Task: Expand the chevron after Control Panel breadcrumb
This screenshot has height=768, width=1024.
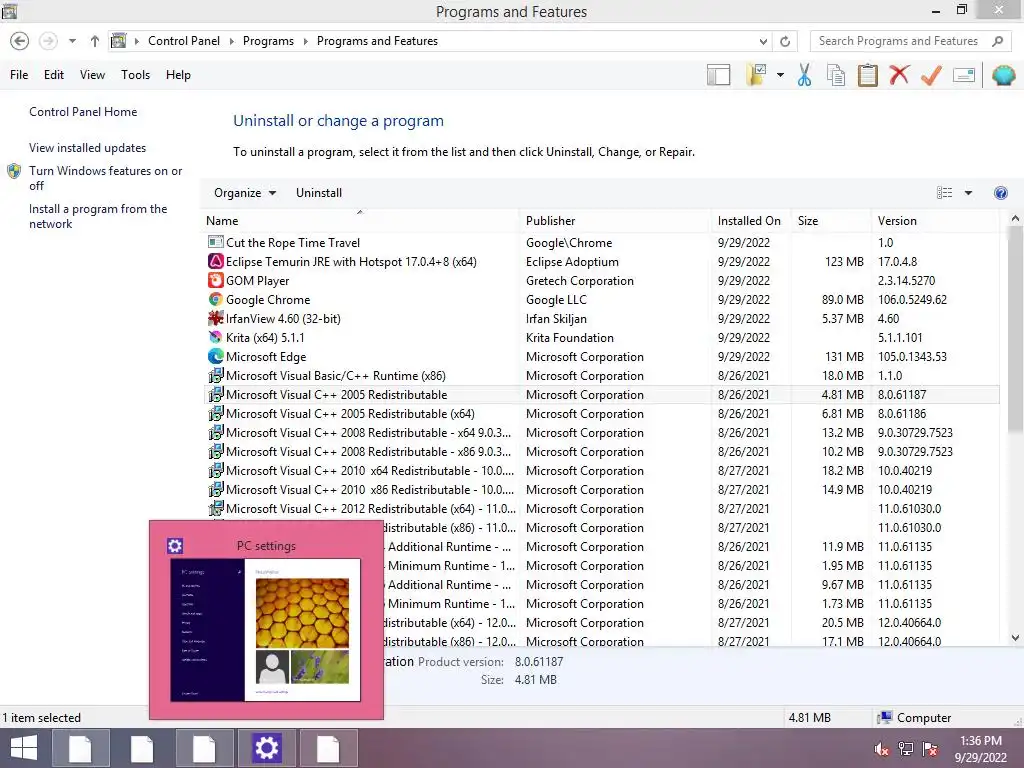Action: pos(231,41)
